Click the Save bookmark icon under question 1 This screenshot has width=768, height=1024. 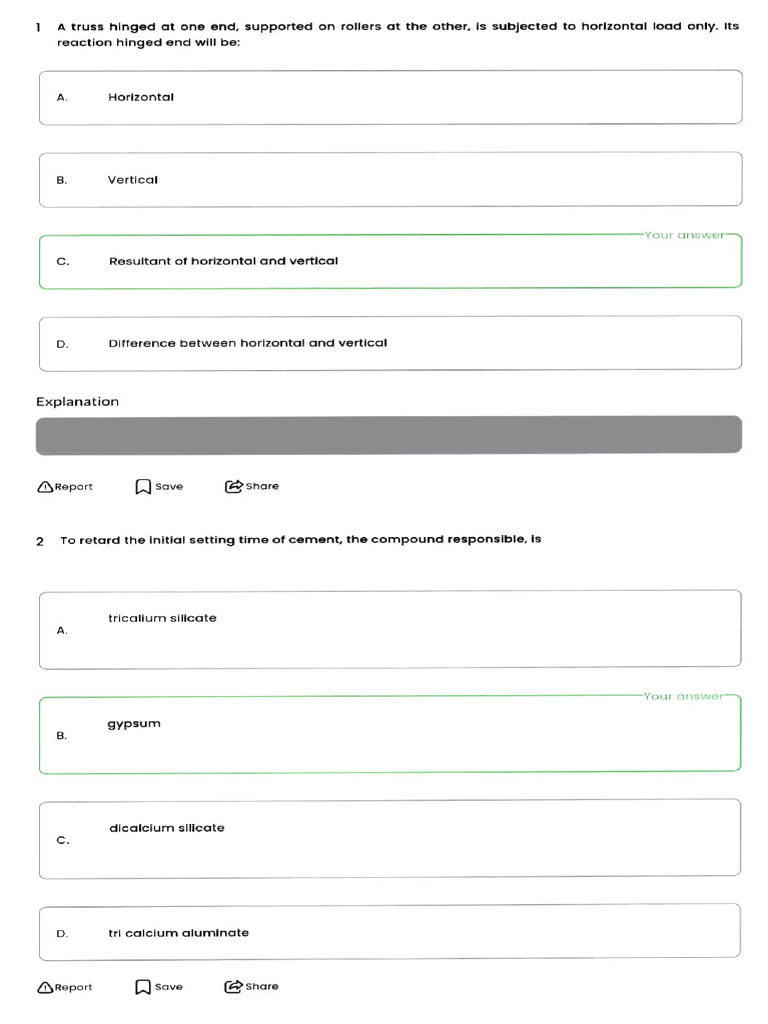pyautogui.click(x=143, y=487)
